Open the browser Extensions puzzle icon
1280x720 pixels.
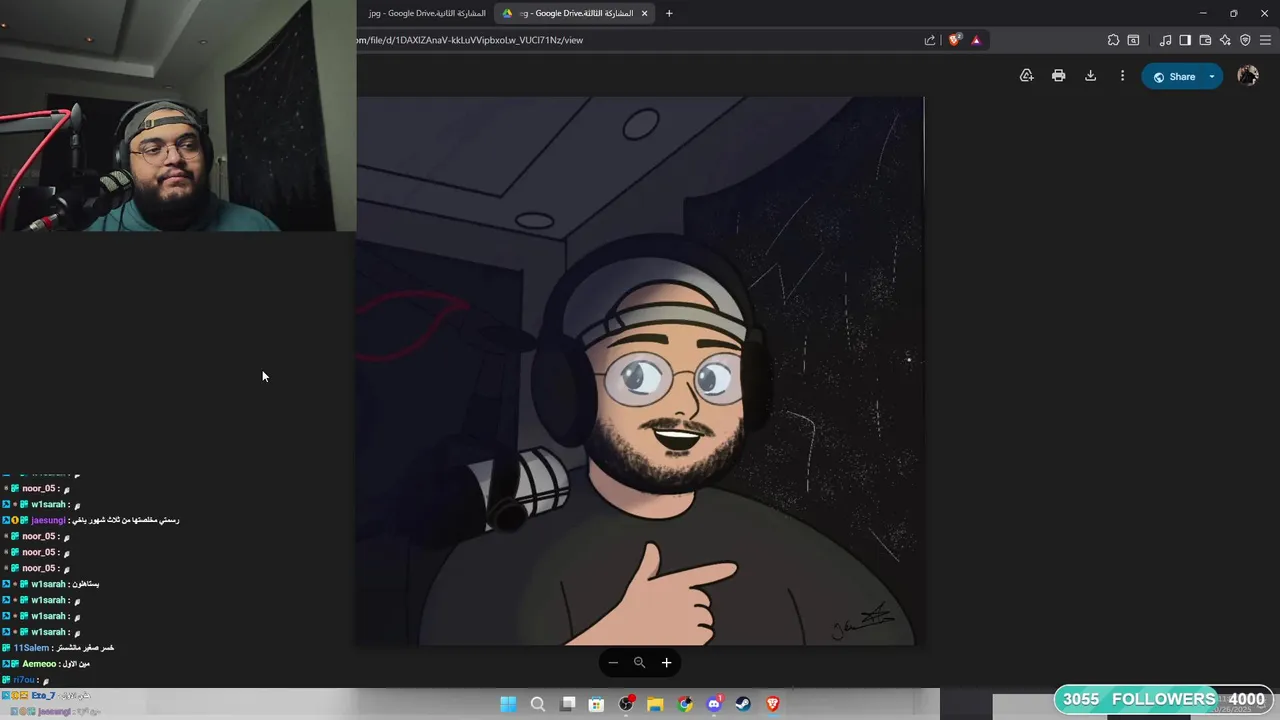point(1113,40)
